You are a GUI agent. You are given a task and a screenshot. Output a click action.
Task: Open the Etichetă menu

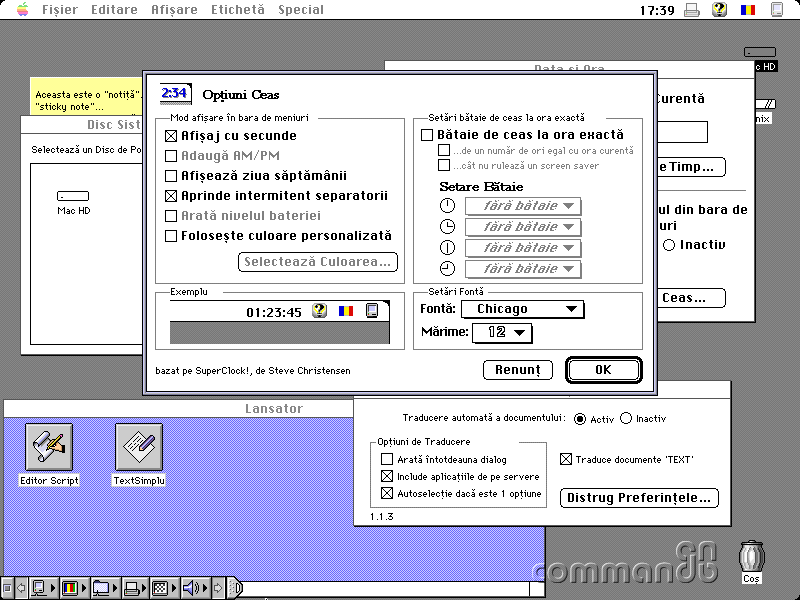pyautogui.click(x=238, y=10)
